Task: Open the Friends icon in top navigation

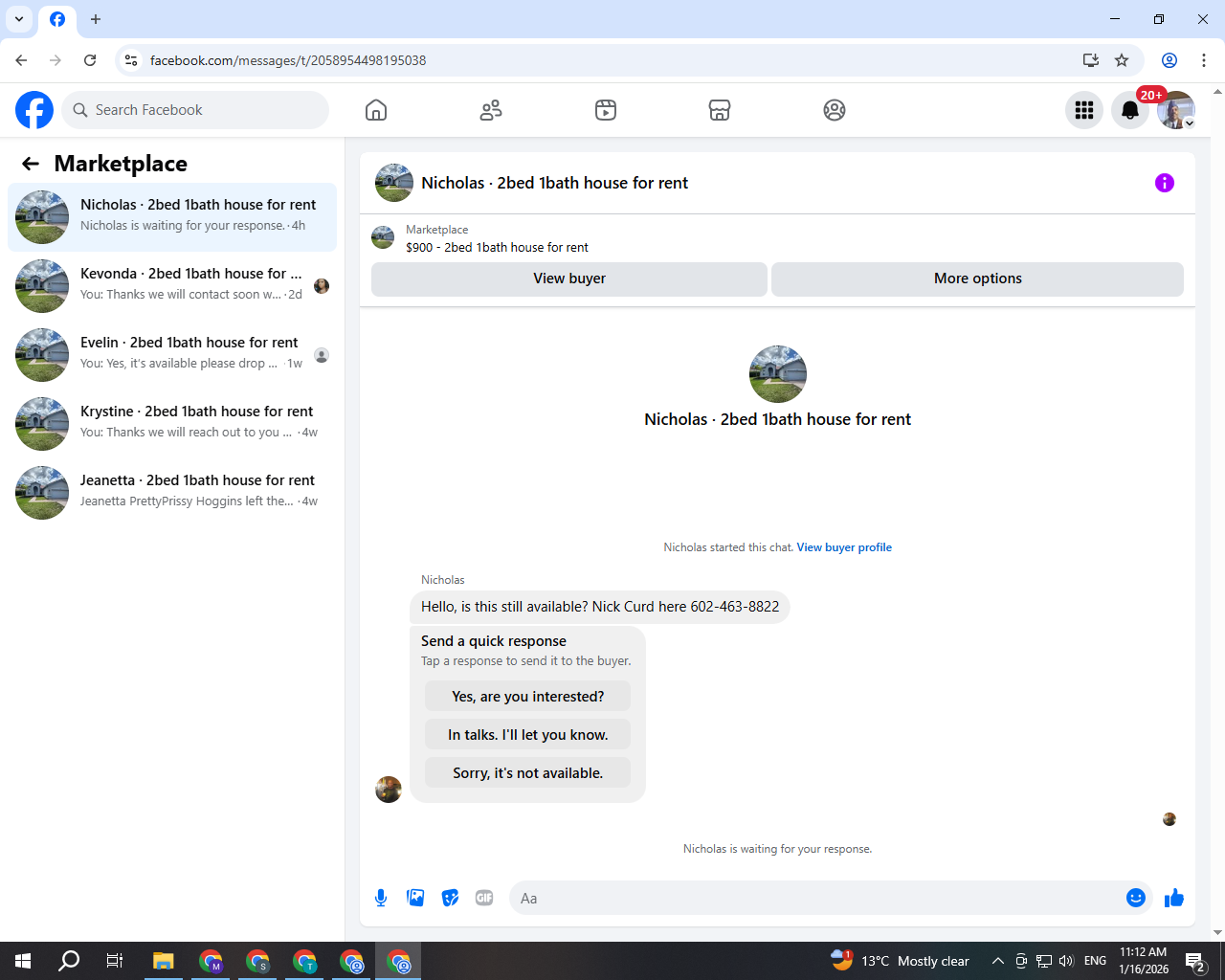Action: [491, 110]
